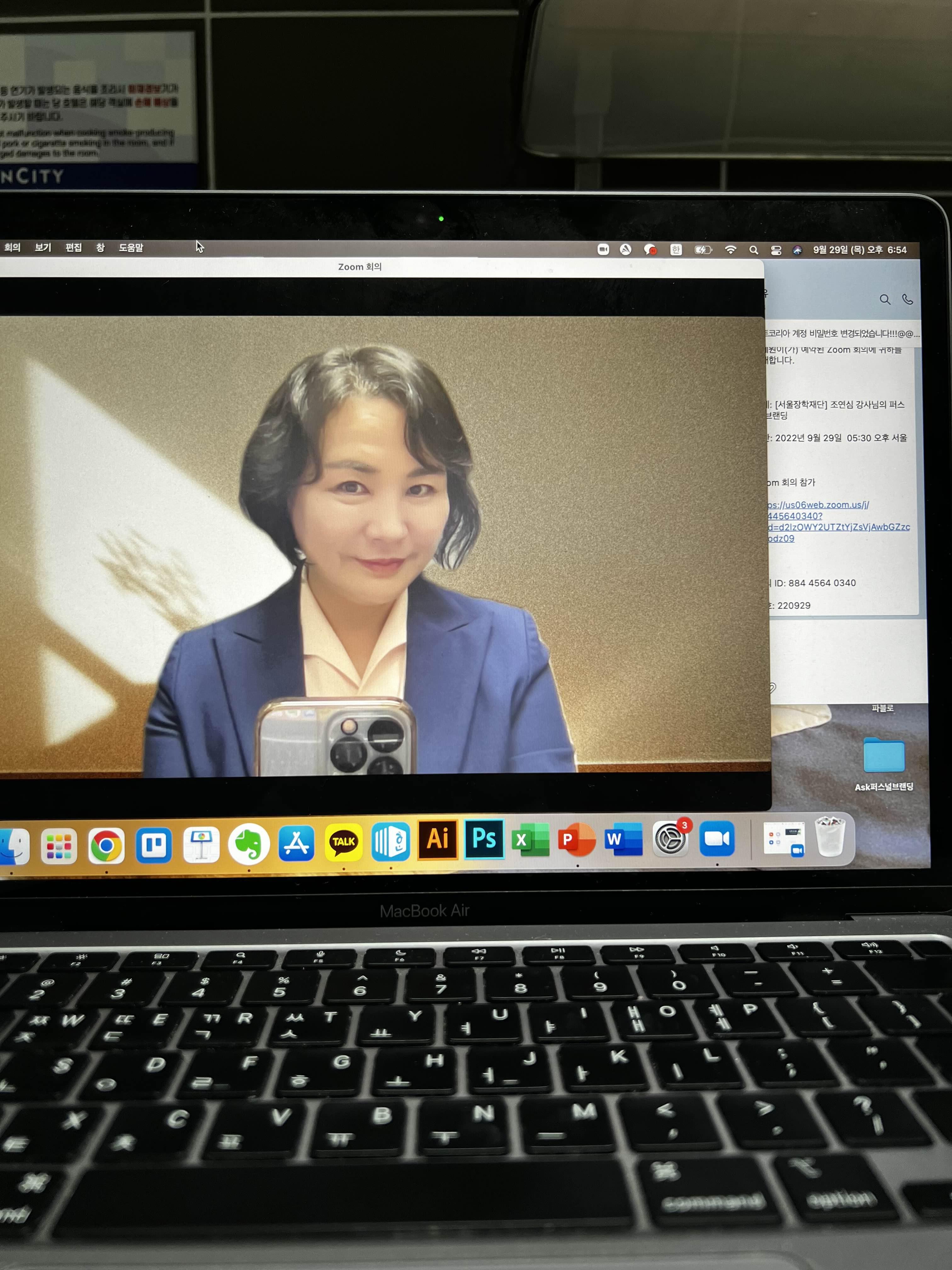Click the search icon in the chat window
The height and width of the screenshot is (1270, 952).
[x=885, y=300]
